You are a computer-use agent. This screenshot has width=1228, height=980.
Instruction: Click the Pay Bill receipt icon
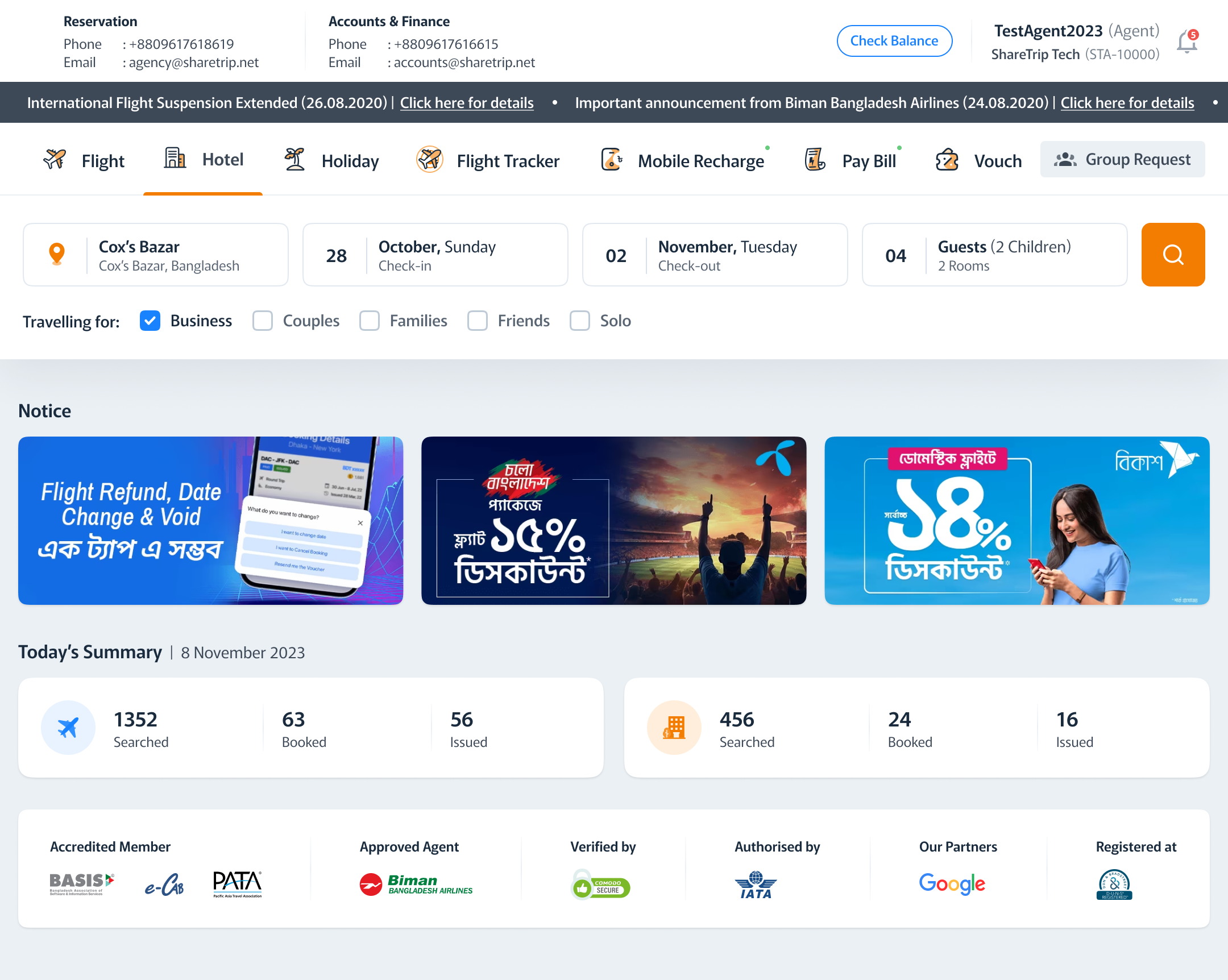click(815, 159)
